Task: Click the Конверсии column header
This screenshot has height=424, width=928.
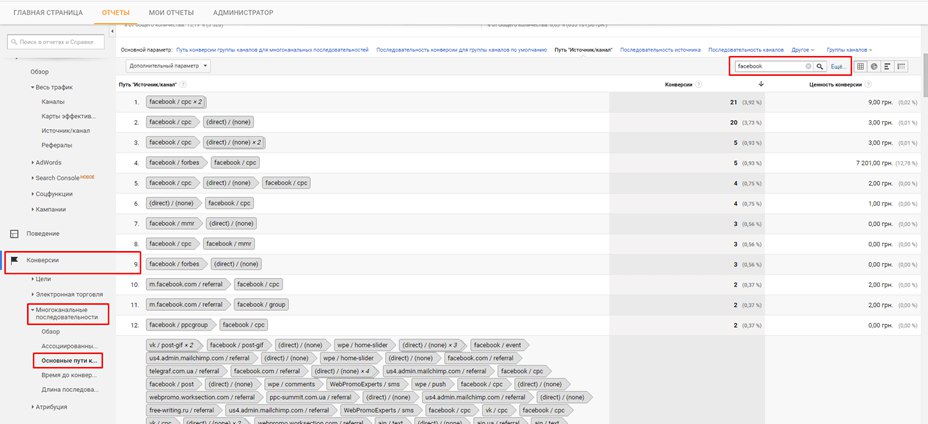Action: [x=678, y=84]
